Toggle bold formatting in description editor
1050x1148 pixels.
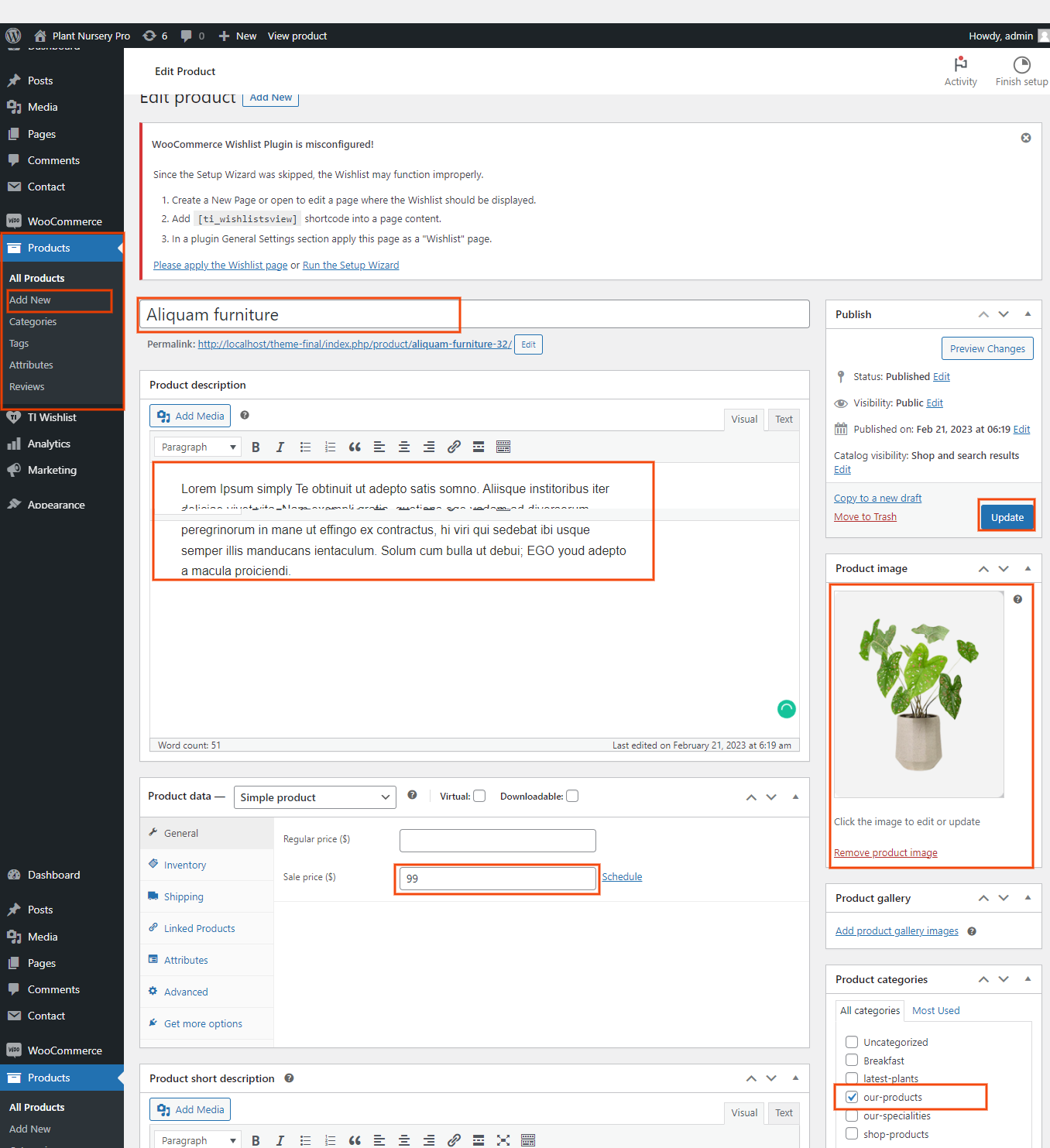click(256, 447)
